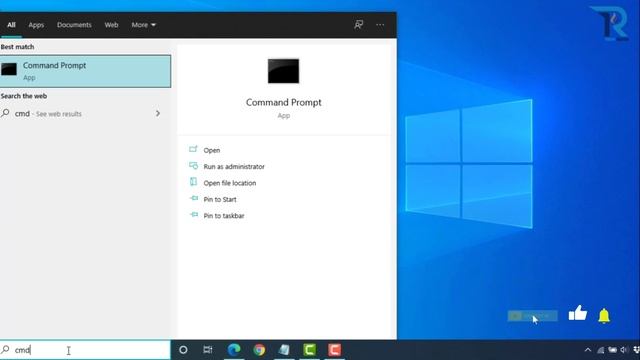
Task: Open Cortana from the taskbar
Action: (183, 350)
